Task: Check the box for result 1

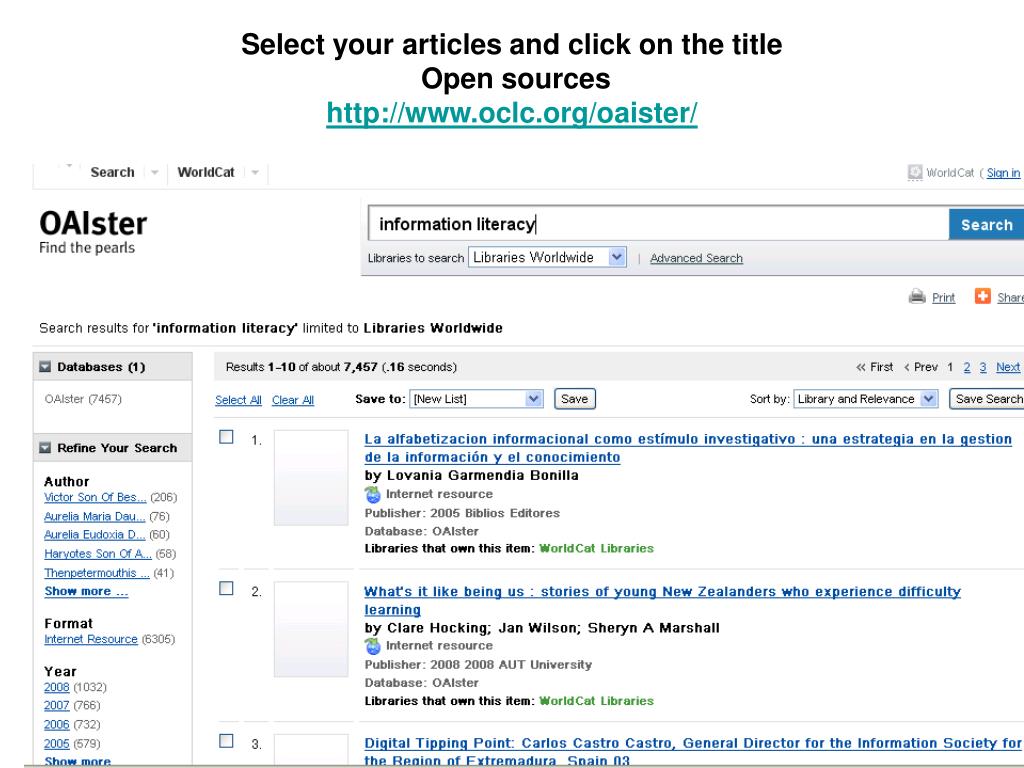Action: (x=226, y=437)
